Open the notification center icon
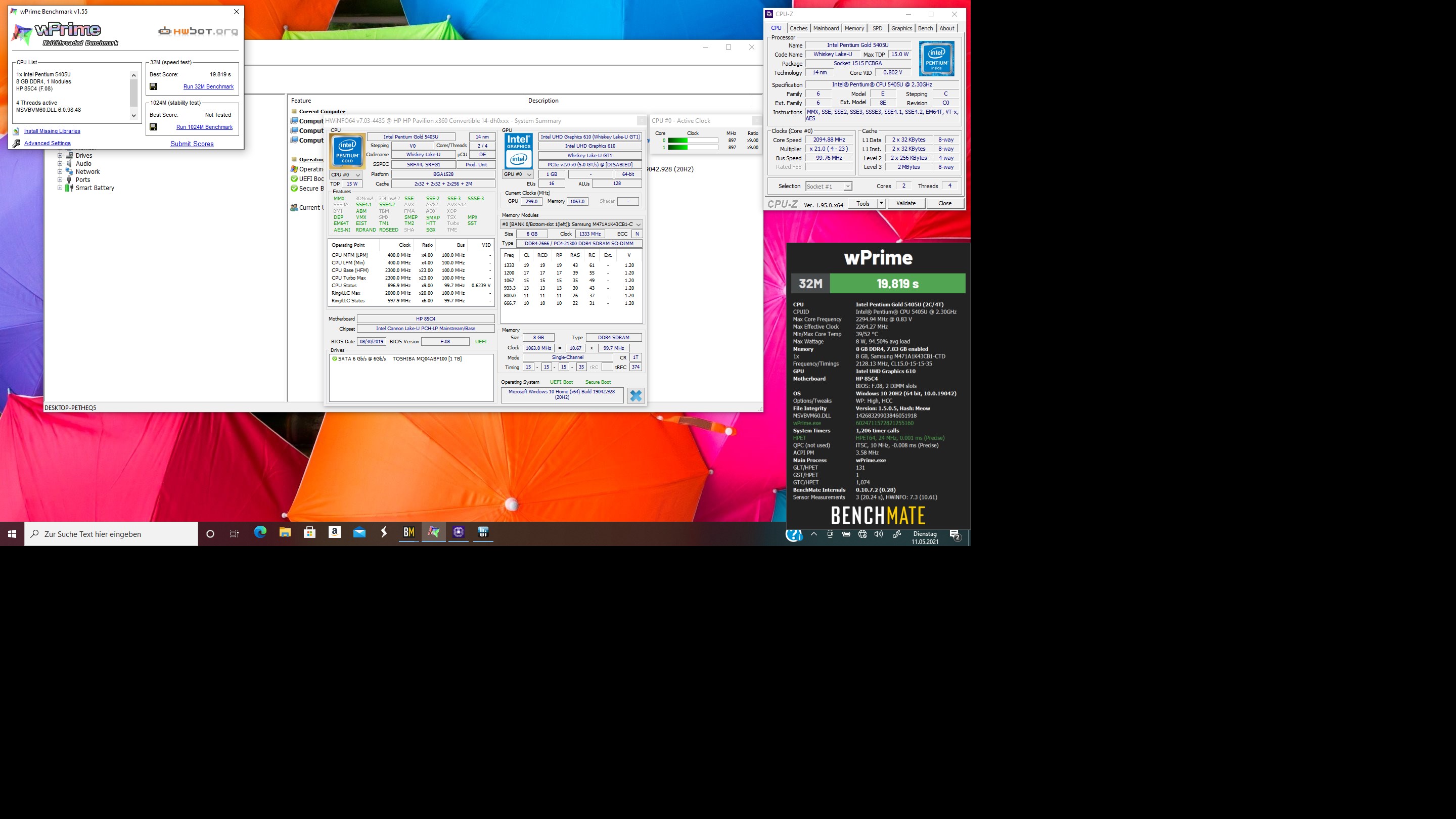The width and height of the screenshot is (1456, 819). point(955,535)
